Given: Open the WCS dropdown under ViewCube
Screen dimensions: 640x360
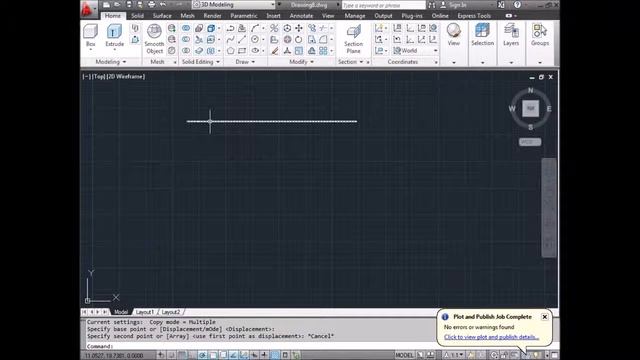Looking at the screenshot, I should point(530,142).
